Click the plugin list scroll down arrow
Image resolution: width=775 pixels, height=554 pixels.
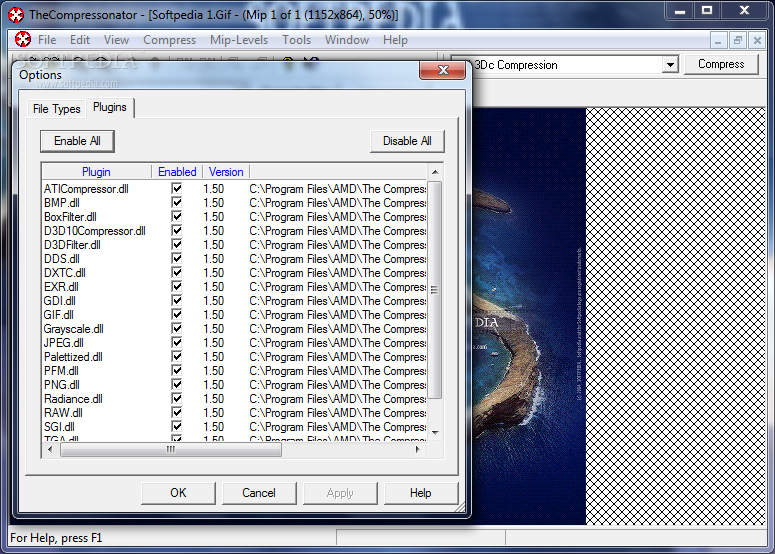tap(435, 433)
